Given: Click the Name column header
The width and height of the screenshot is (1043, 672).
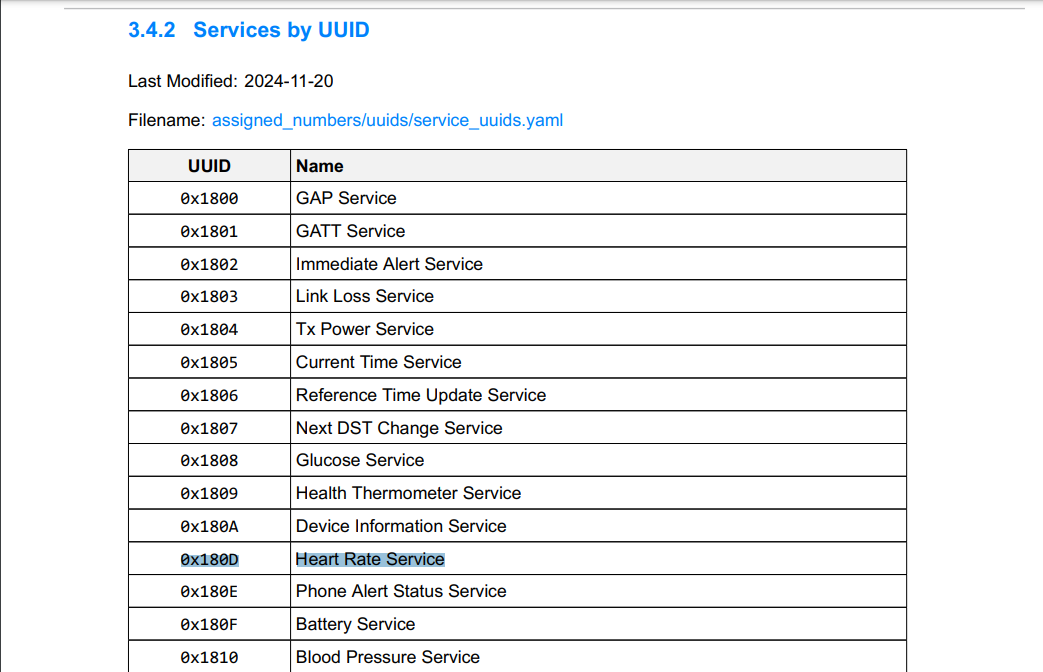Looking at the screenshot, I should (x=320, y=166).
